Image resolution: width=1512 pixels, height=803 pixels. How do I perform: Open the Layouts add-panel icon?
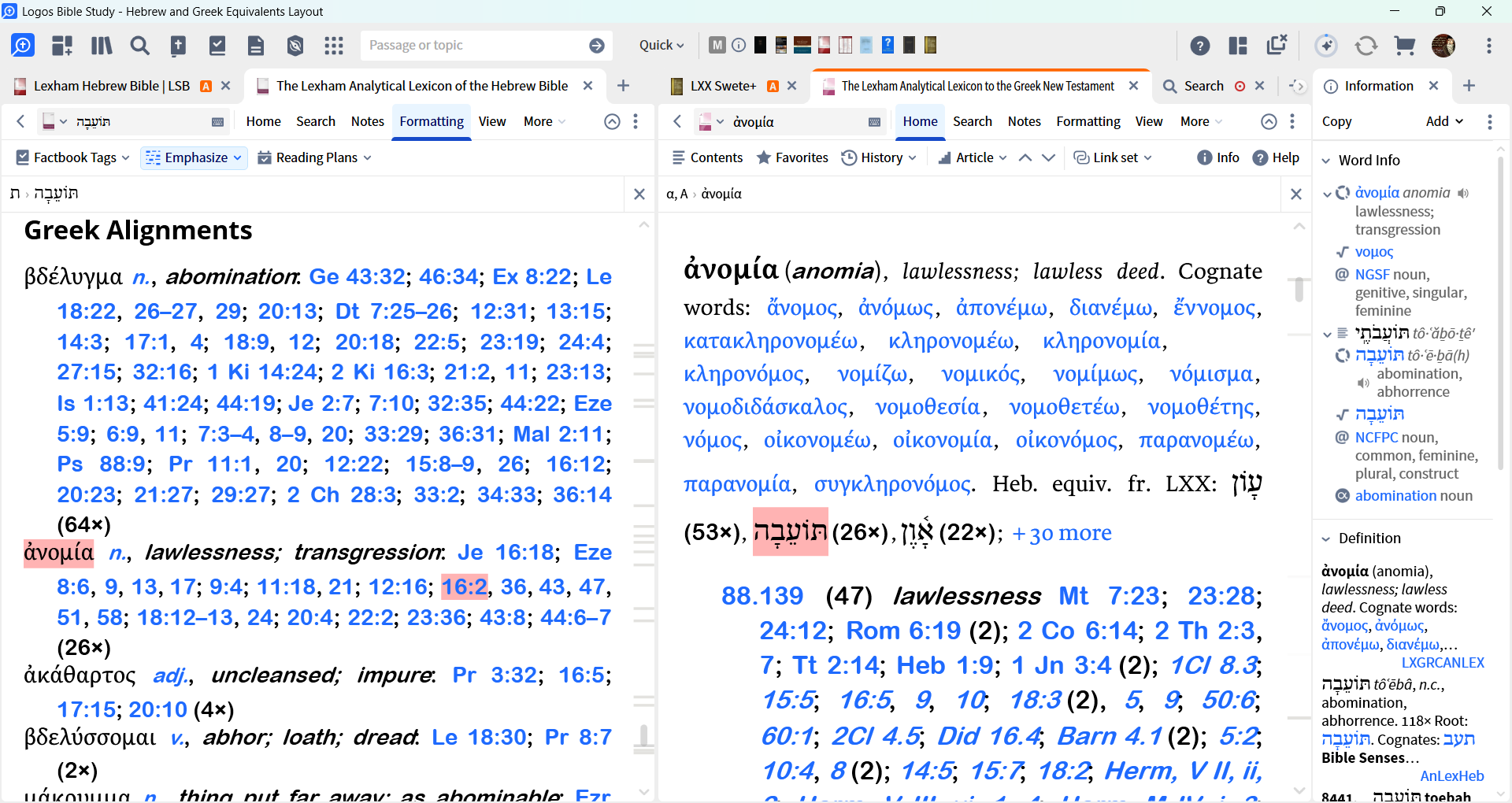[62, 46]
